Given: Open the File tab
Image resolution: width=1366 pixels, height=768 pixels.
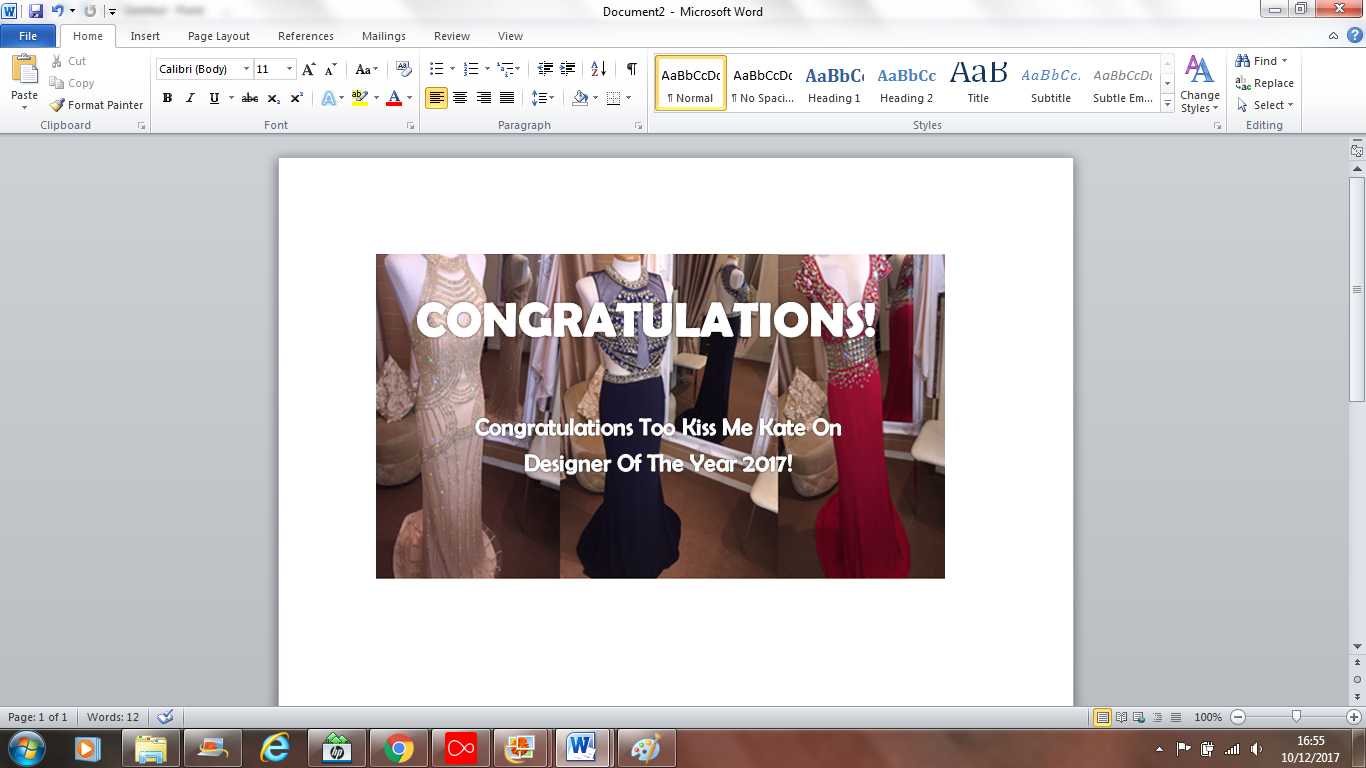Looking at the screenshot, I should (28, 36).
